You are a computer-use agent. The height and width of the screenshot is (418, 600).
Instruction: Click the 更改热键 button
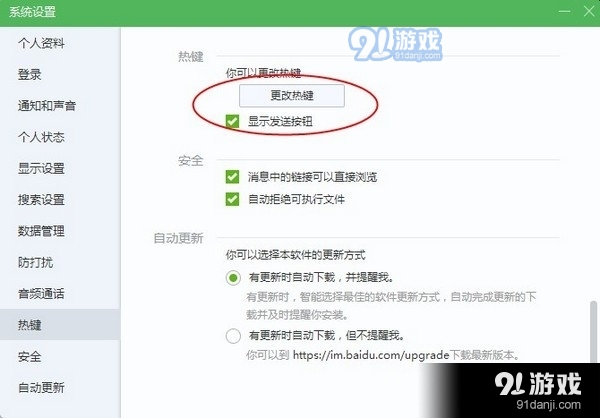(292, 96)
